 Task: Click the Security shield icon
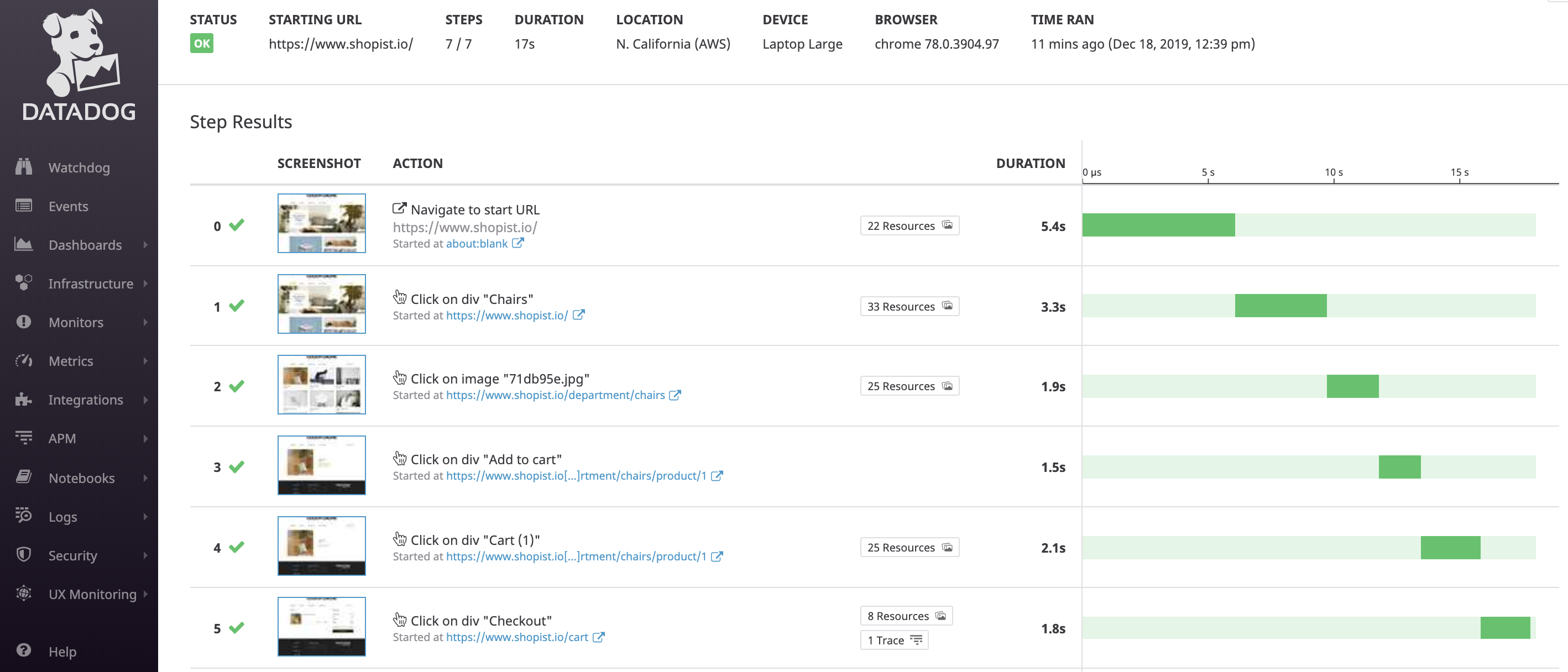click(24, 555)
